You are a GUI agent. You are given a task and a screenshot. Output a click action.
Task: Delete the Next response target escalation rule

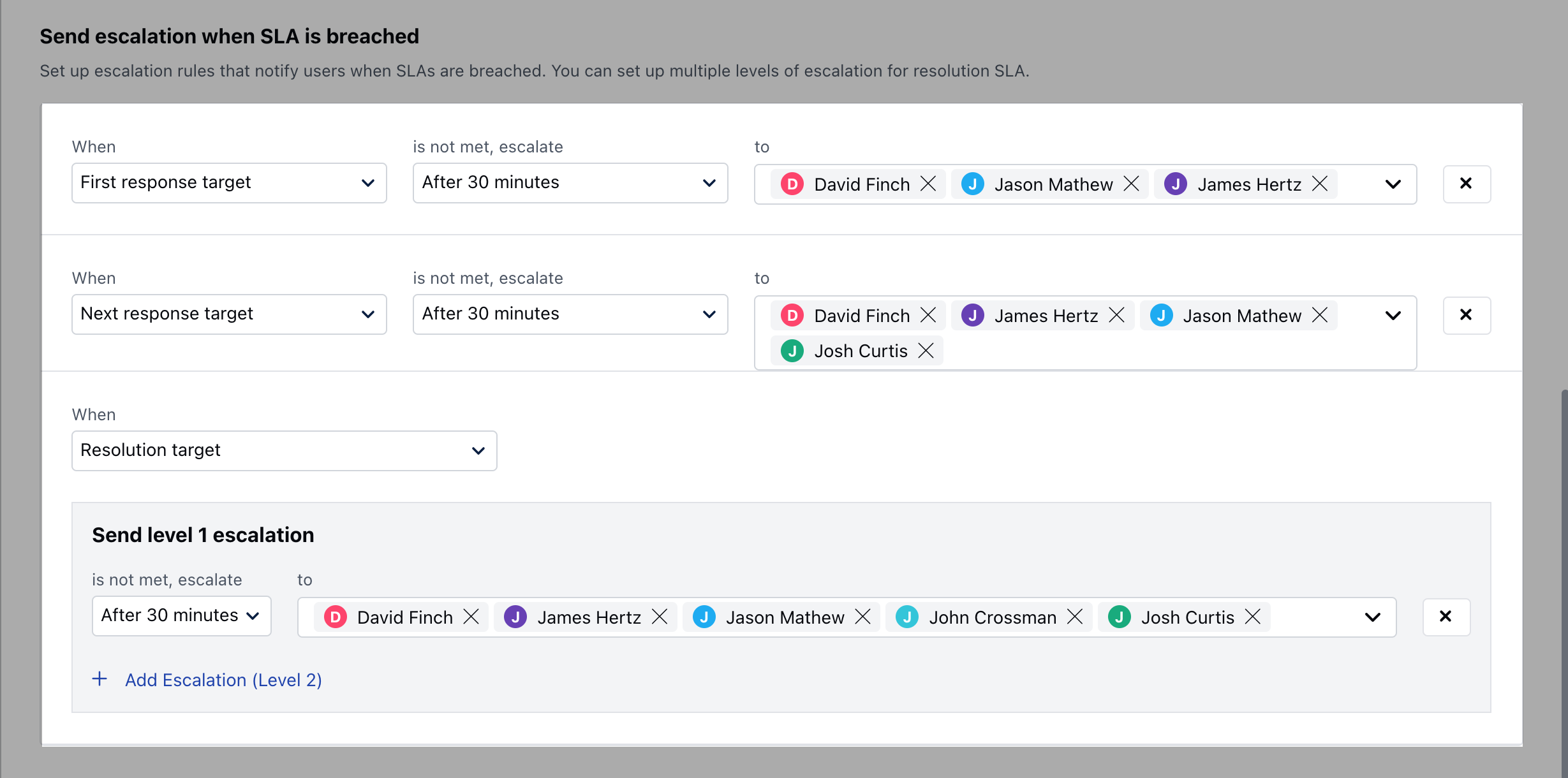(1467, 314)
